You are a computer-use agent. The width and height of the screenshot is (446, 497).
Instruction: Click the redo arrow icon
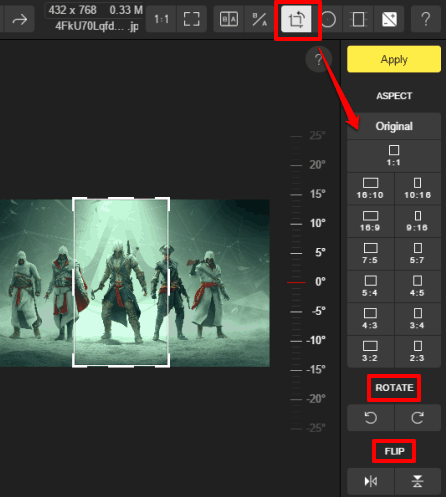20,20
